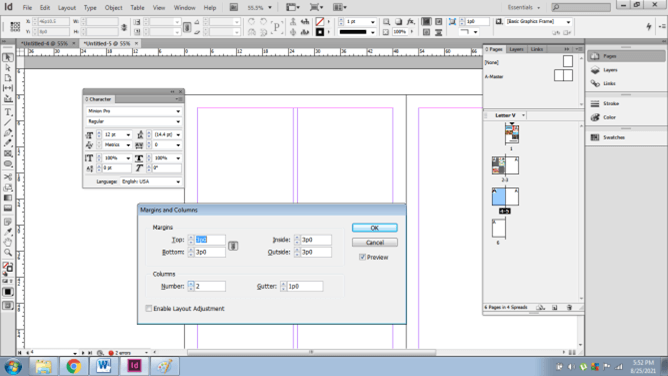The image size is (668, 376).
Task: Select the Selection tool in the toolbox
Action: [8, 57]
